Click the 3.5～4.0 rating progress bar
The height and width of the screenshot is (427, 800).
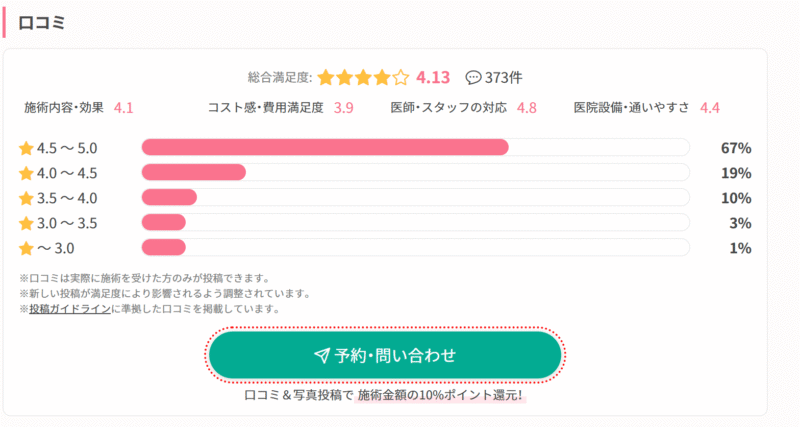tap(415, 197)
